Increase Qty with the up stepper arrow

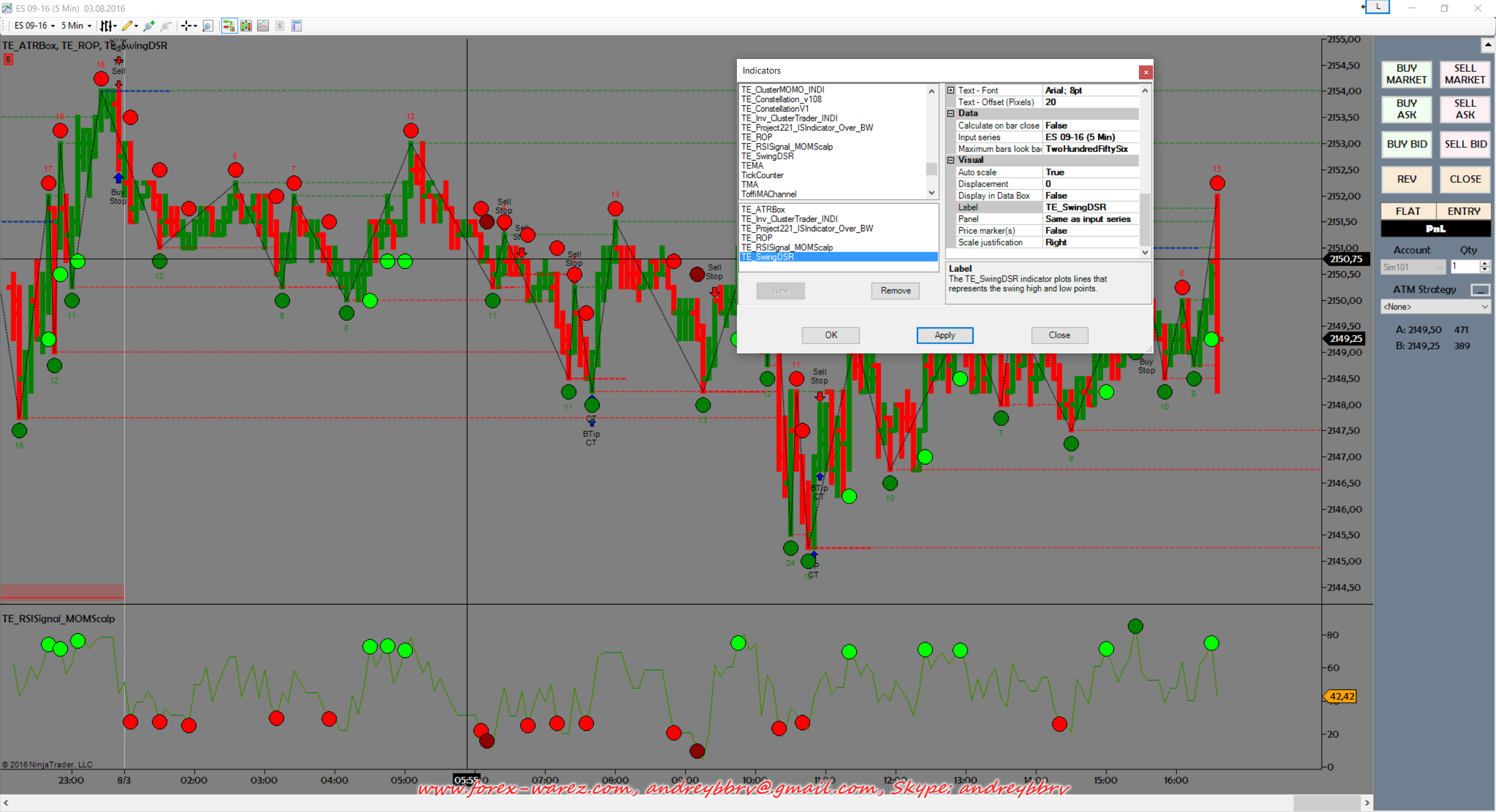point(1484,263)
